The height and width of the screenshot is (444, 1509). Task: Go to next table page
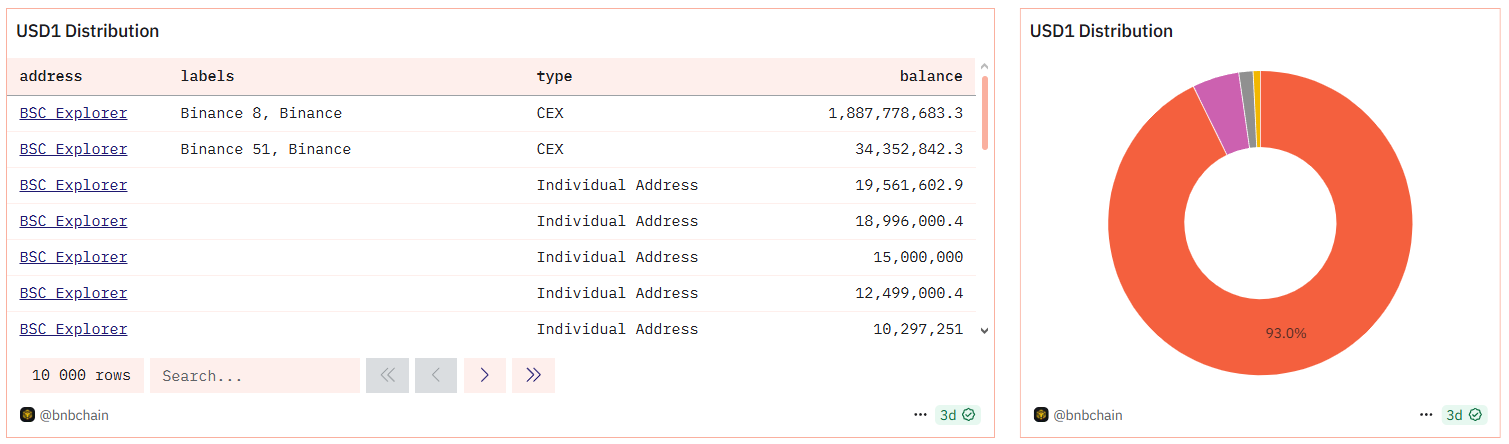[485, 375]
